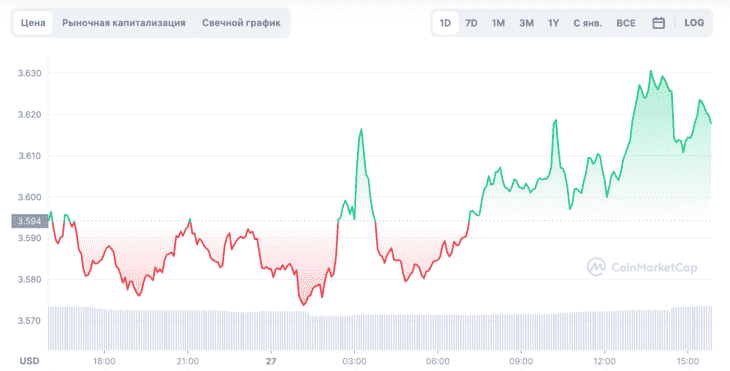The height and width of the screenshot is (371, 730).
Task: Click the highest green peak near 3.630
Action: pos(651,71)
